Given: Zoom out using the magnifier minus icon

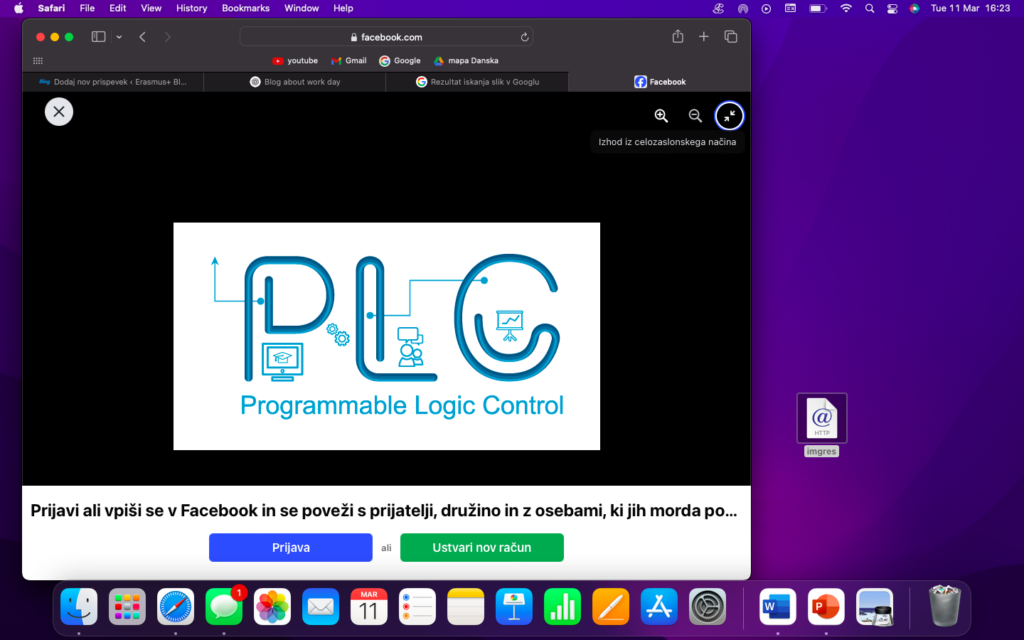Looking at the screenshot, I should pyautogui.click(x=695, y=116).
